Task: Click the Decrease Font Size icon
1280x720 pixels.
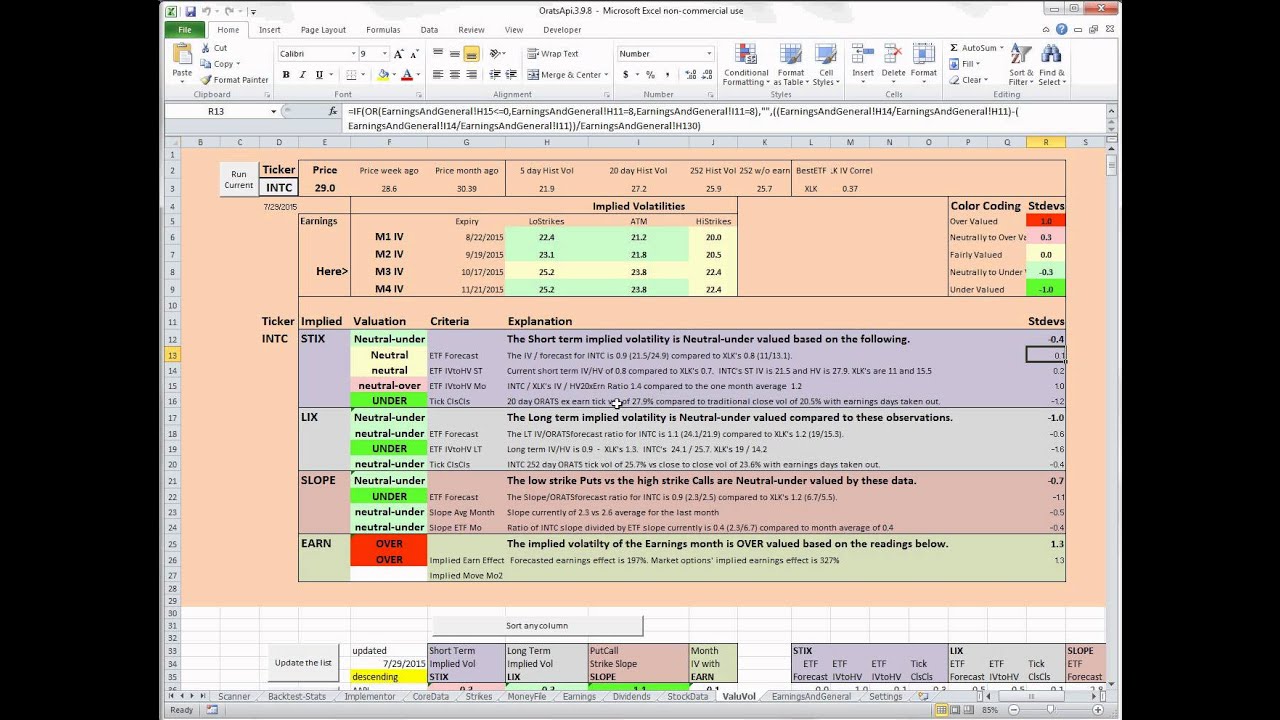Action: click(415, 54)
